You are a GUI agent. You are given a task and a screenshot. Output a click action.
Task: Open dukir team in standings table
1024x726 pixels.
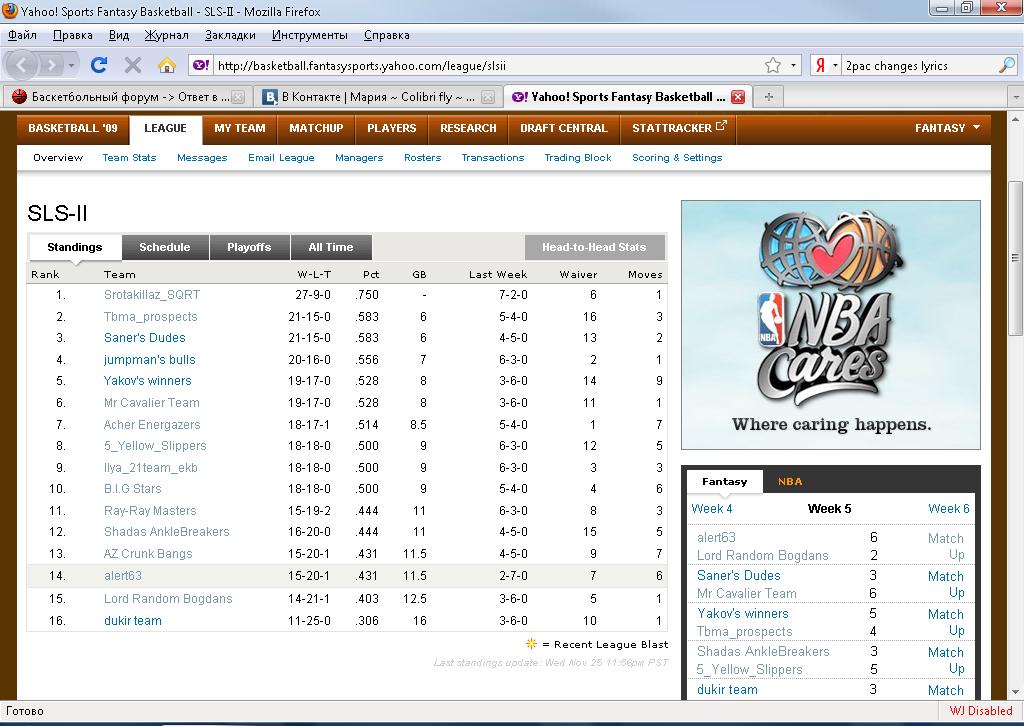[133, 621]
